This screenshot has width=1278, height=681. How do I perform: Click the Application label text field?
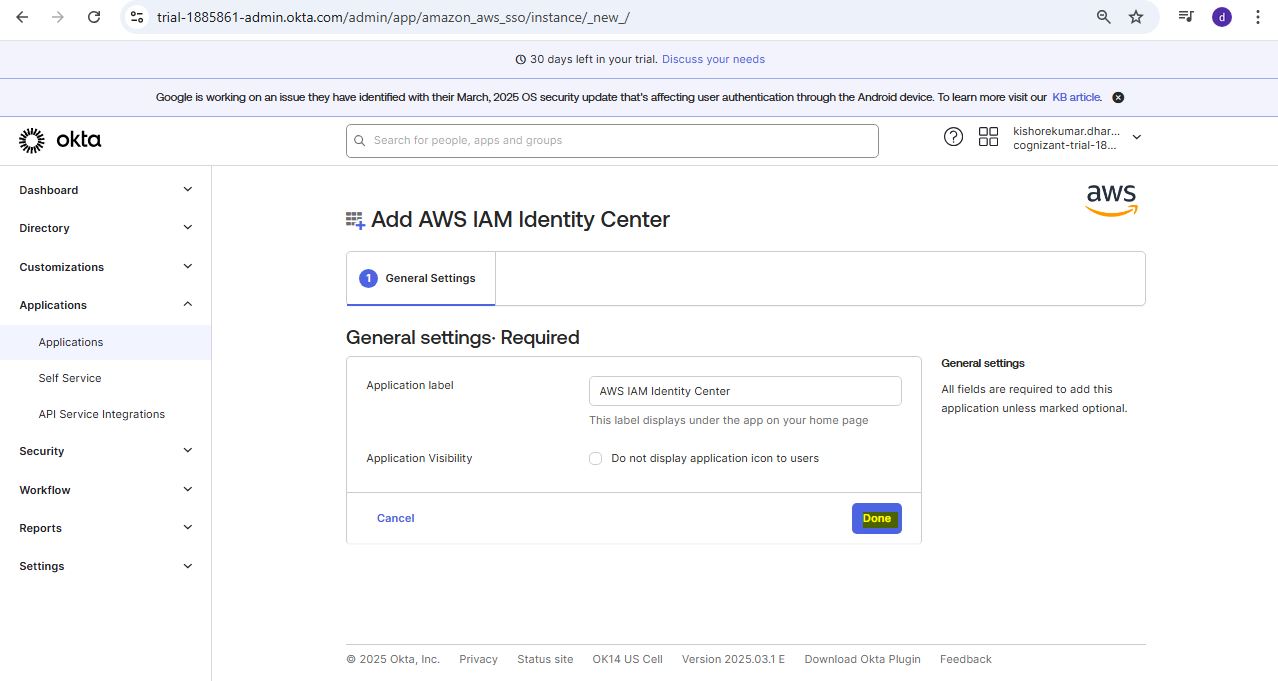745,391
